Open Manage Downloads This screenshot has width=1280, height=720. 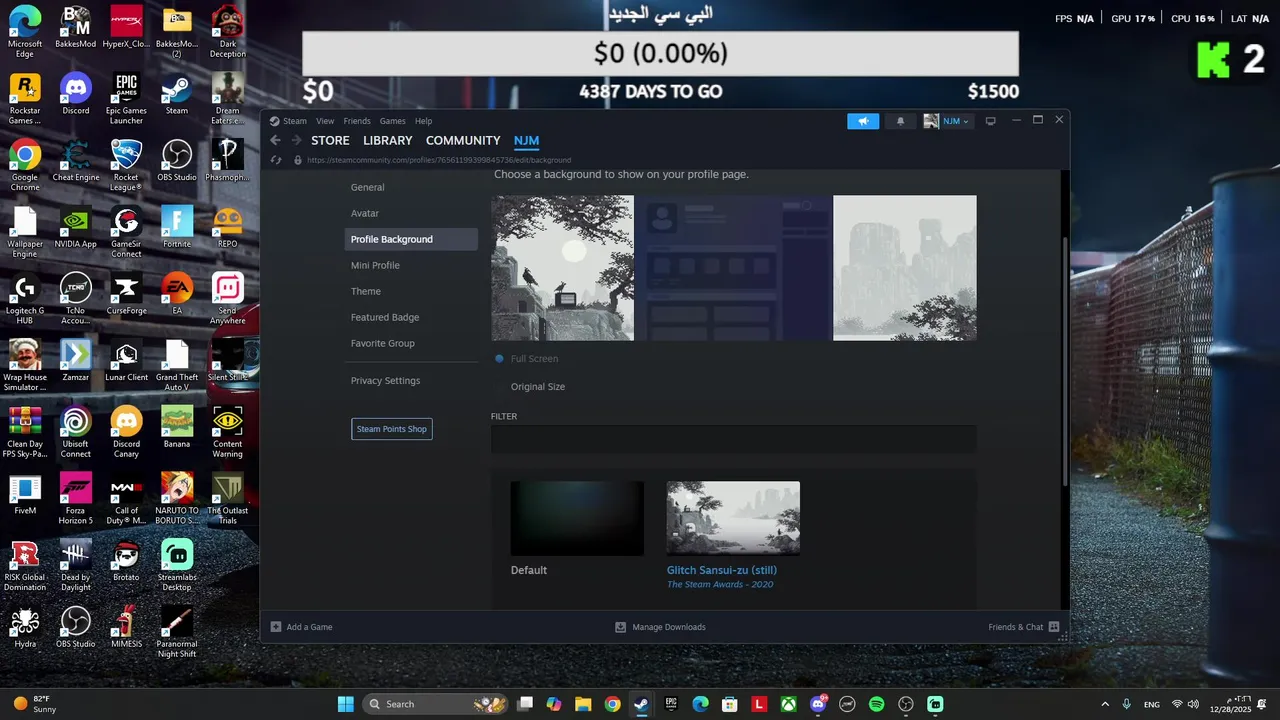[660, 627]
